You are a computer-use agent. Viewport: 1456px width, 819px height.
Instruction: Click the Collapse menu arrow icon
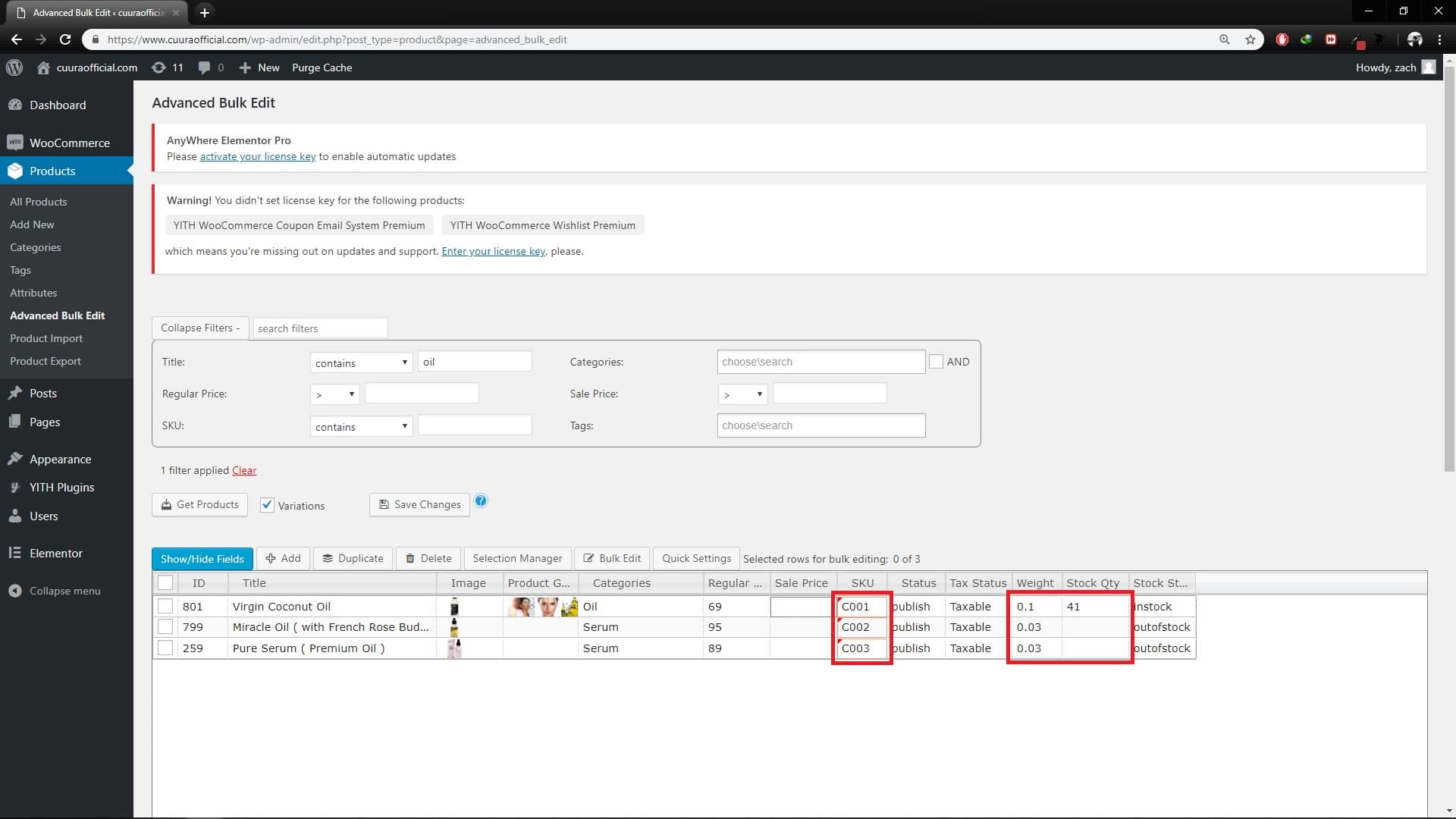(15, 591)
